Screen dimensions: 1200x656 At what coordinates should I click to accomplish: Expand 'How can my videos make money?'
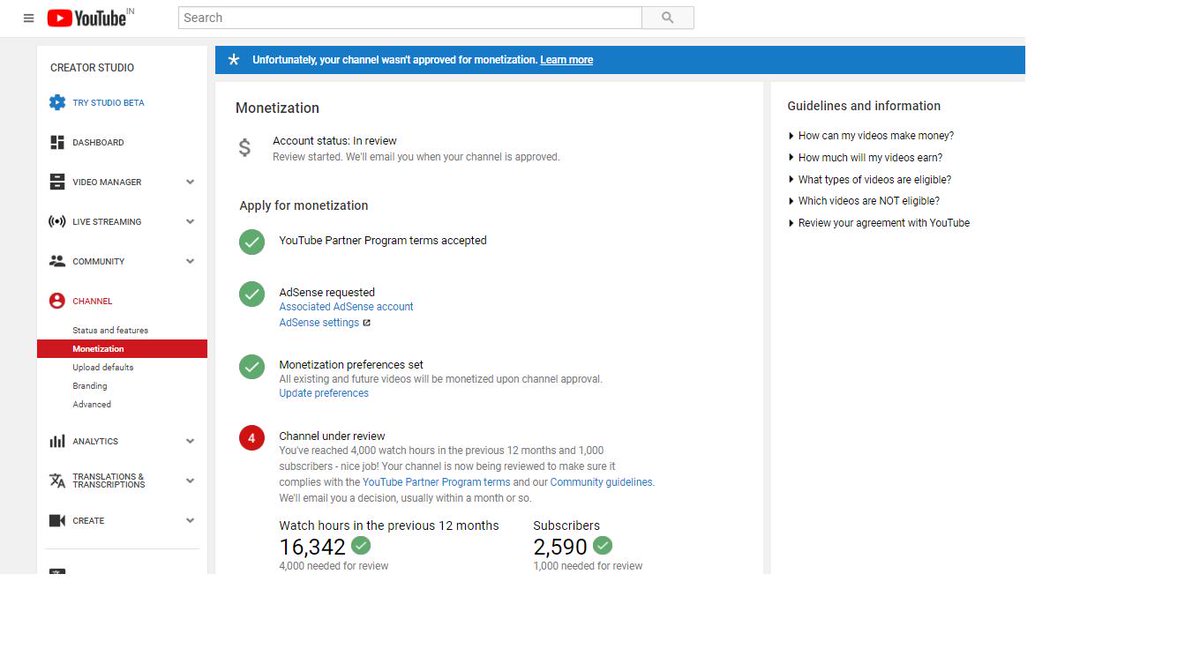(871, 136)
